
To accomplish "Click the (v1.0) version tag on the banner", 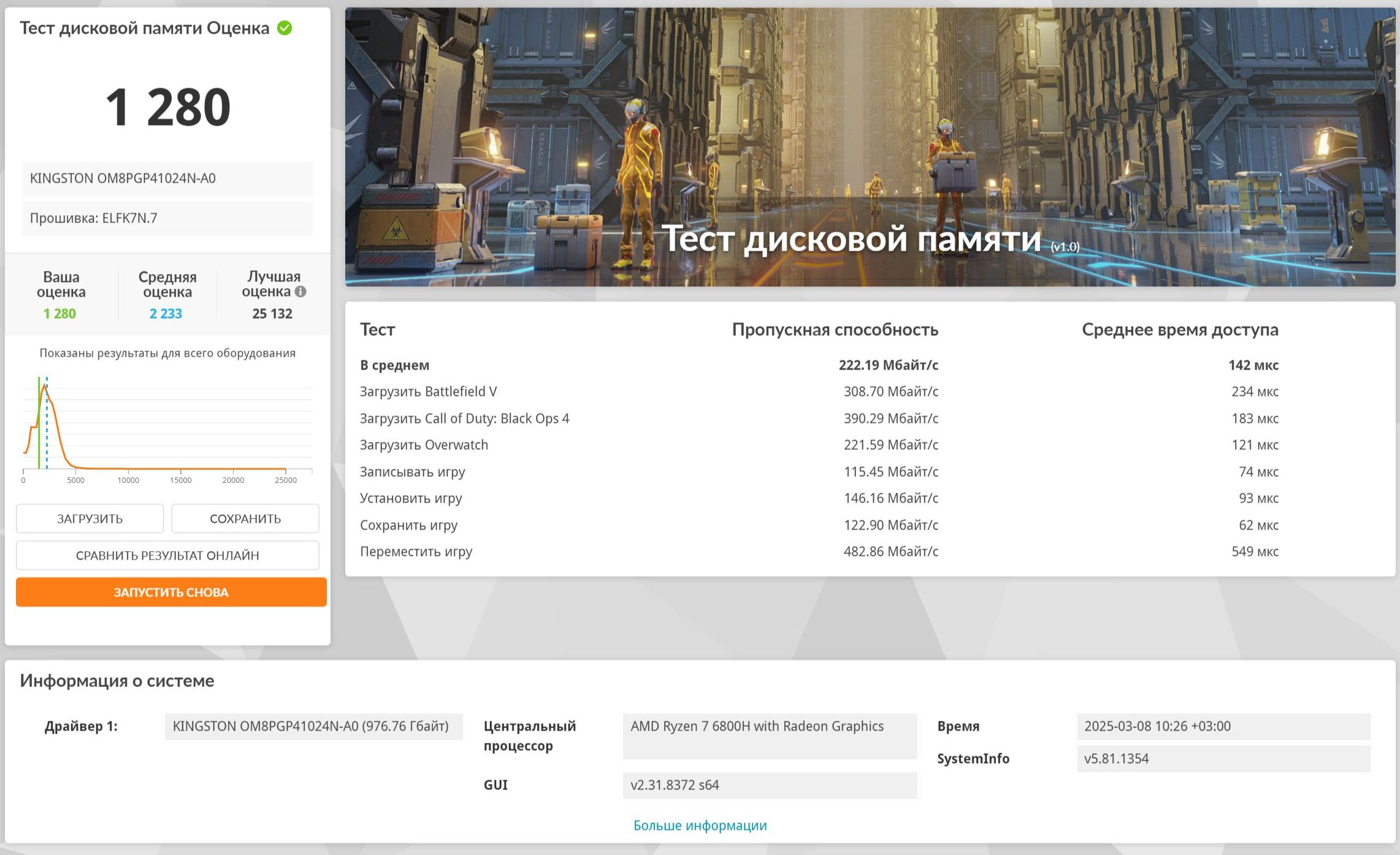I will tap(1065, 246).
